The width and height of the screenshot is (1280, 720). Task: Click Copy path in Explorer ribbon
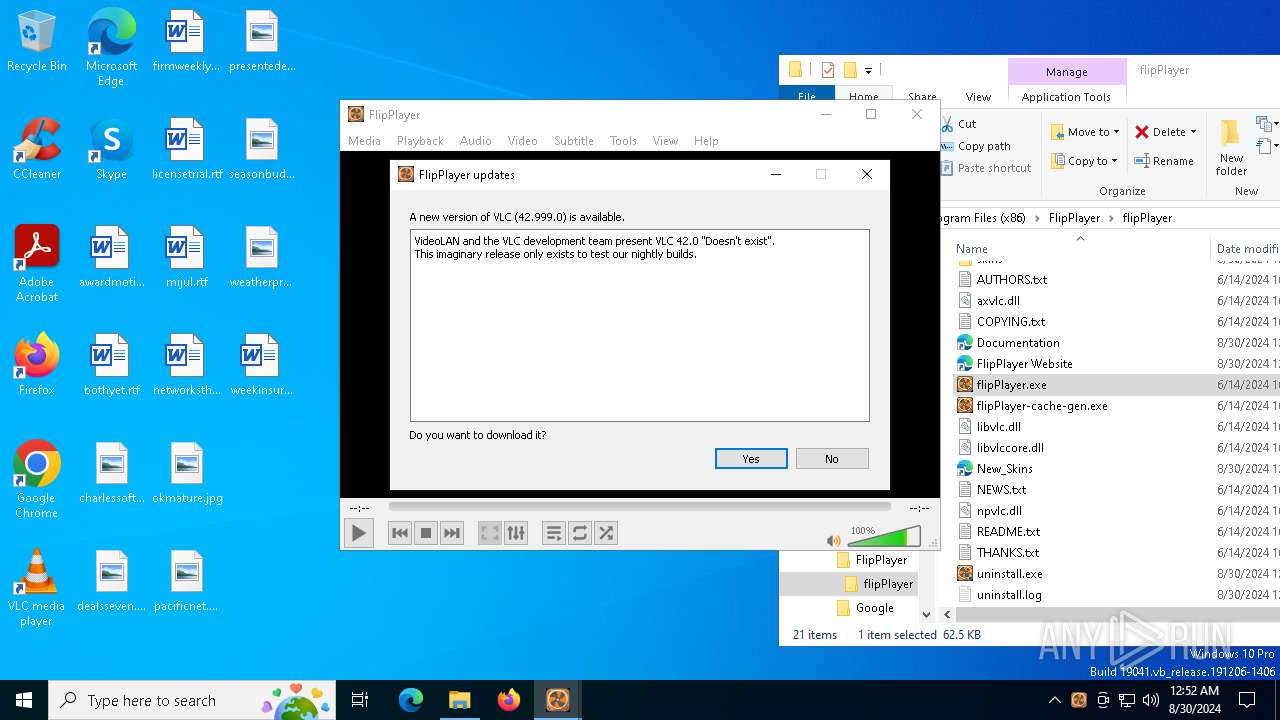tap(976, 146)
